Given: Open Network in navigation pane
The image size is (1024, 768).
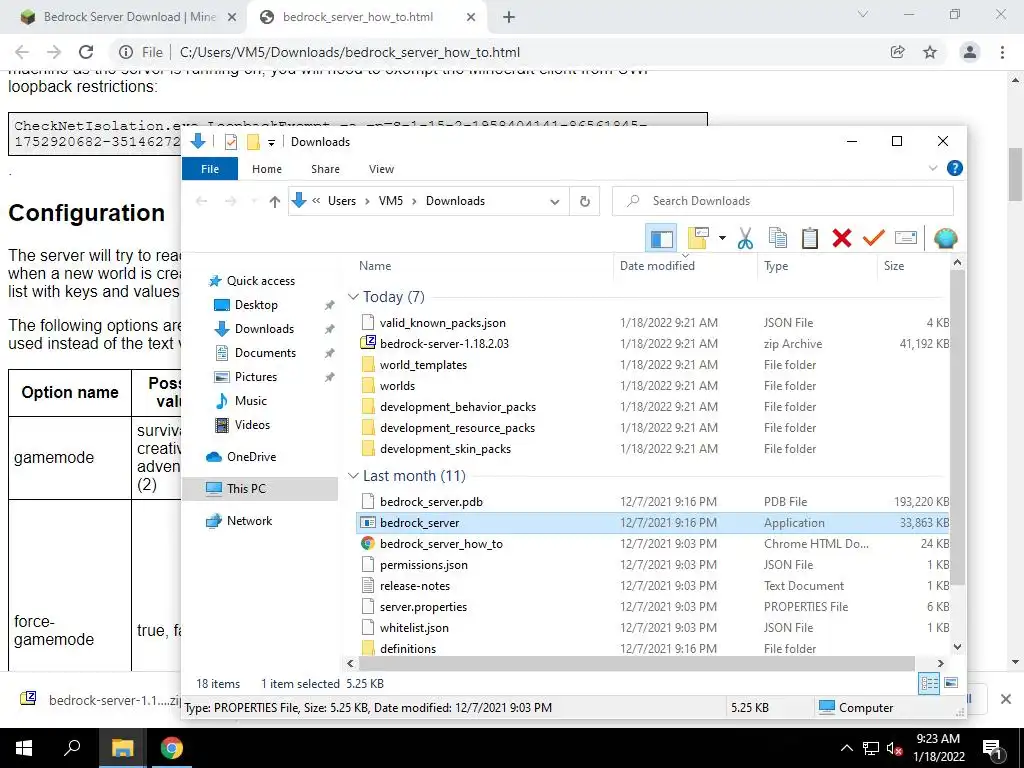Looking at the screenshot, I should click(x=249, y=521).
